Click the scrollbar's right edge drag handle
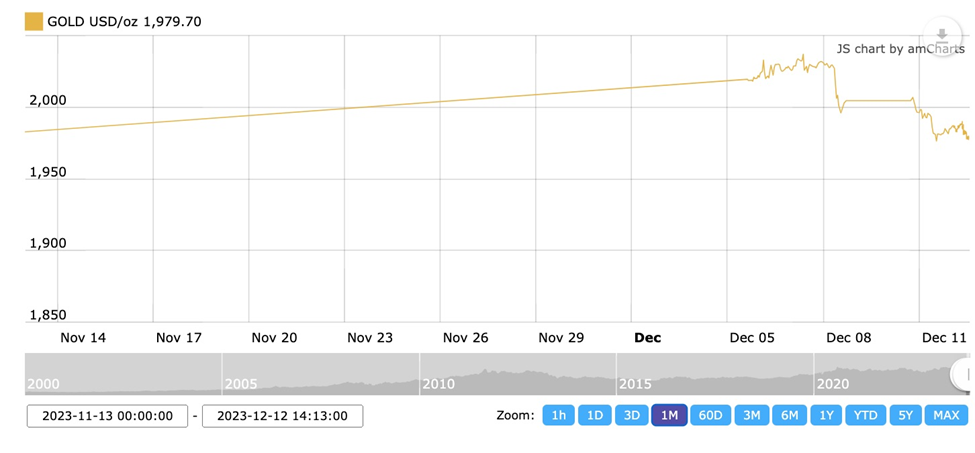The image size is (975, 453). (x=967, y=374)
